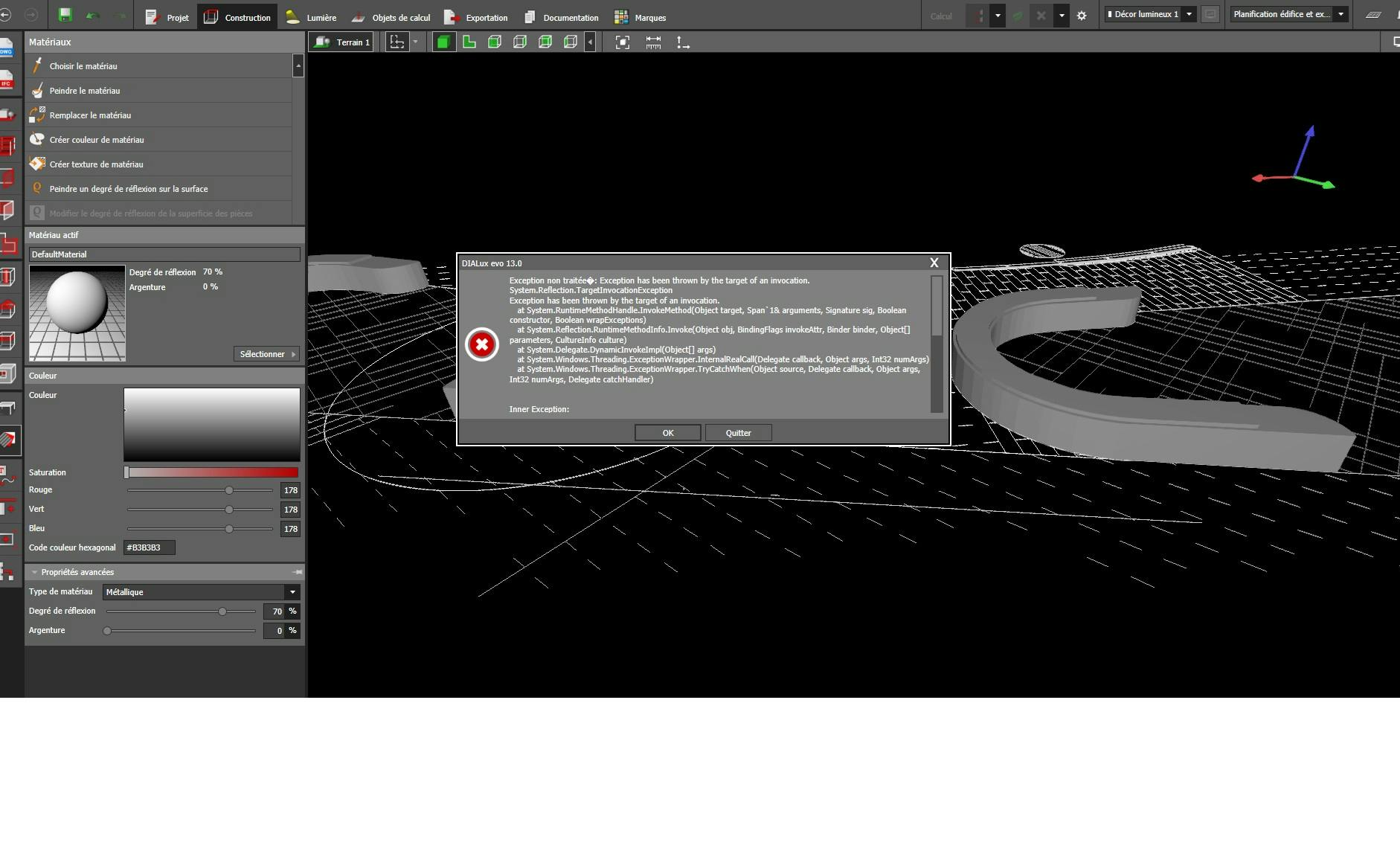Open the Projet tab
This screenshot has width=1400, height=851.
(167, 17)
